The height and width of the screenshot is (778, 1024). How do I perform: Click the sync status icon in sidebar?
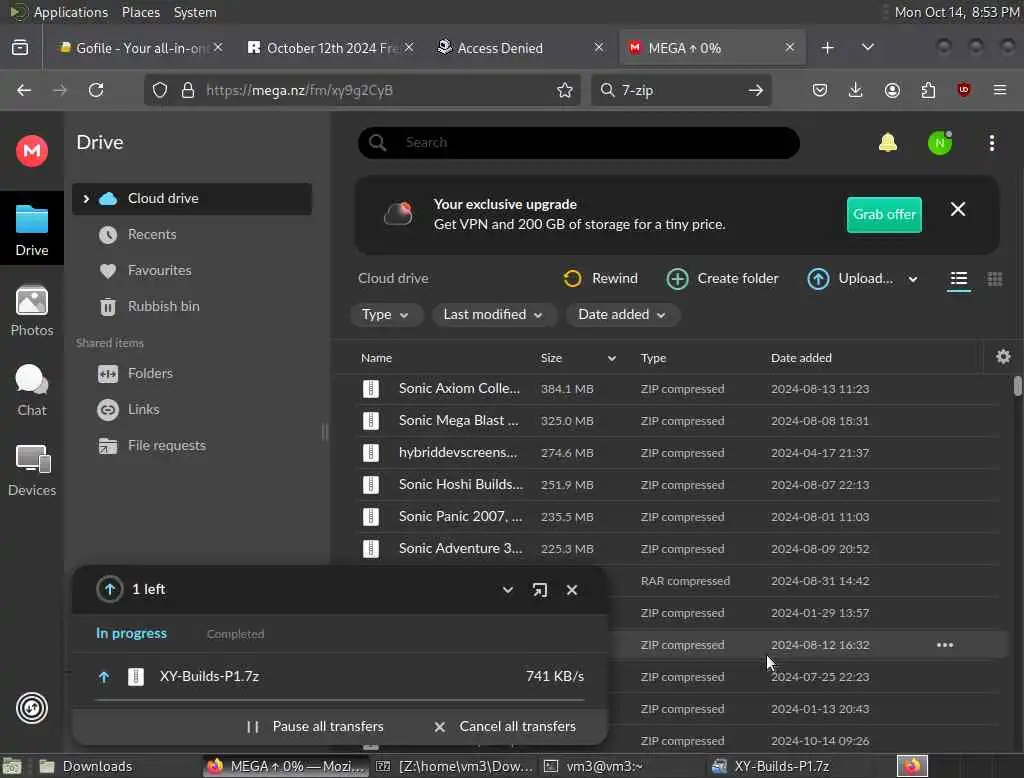point(31,707)
